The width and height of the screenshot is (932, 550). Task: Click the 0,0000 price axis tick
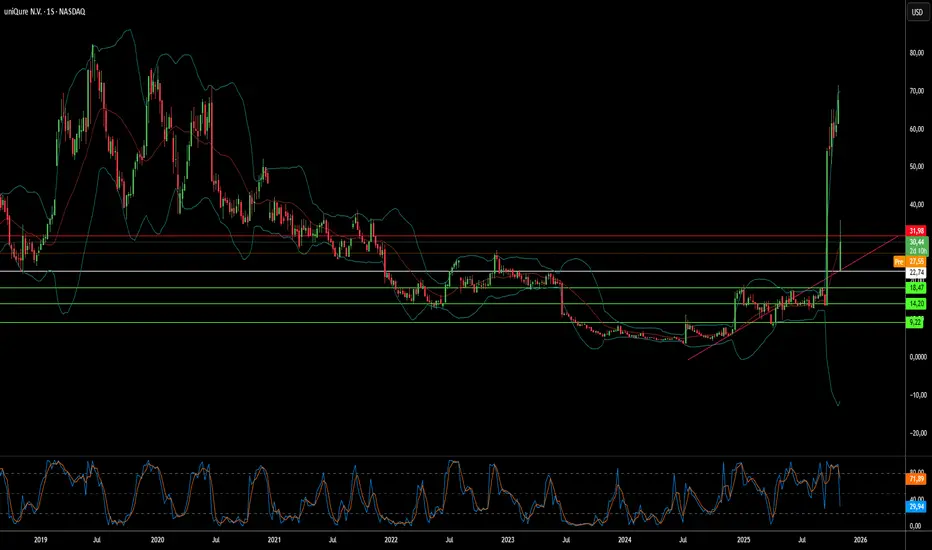[917, 357]
